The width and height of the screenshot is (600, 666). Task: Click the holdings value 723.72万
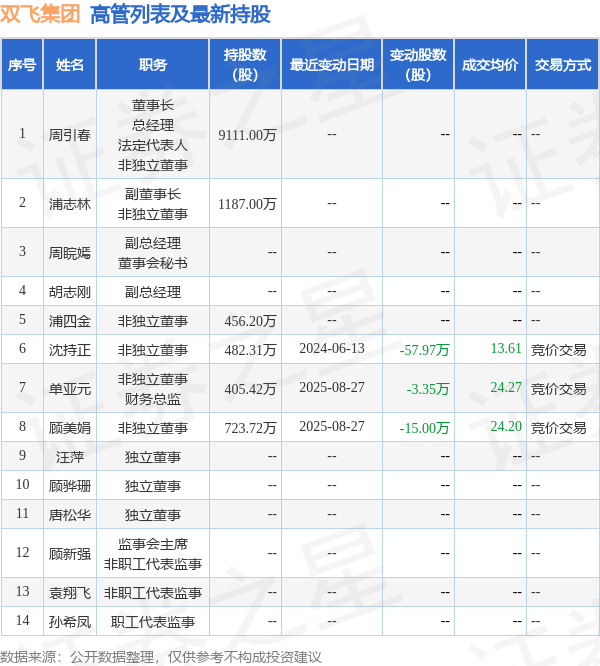point(251,428)
